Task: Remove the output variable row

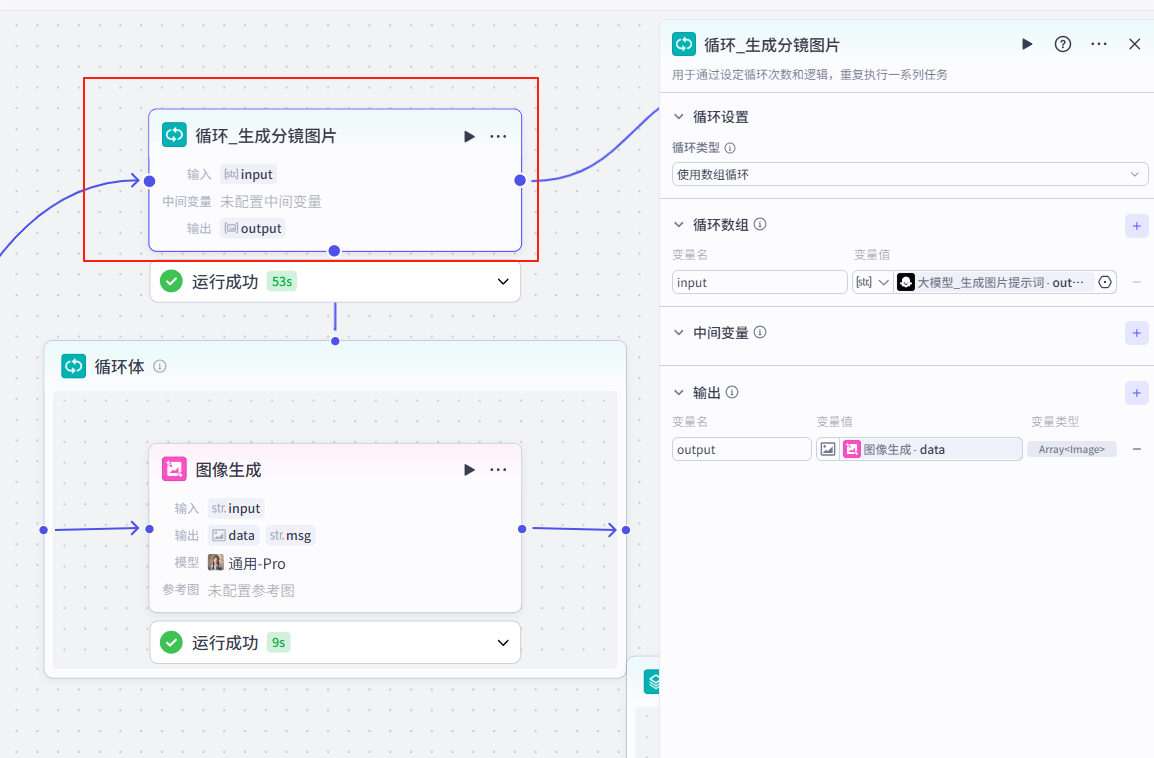Action: (1136, 450)
